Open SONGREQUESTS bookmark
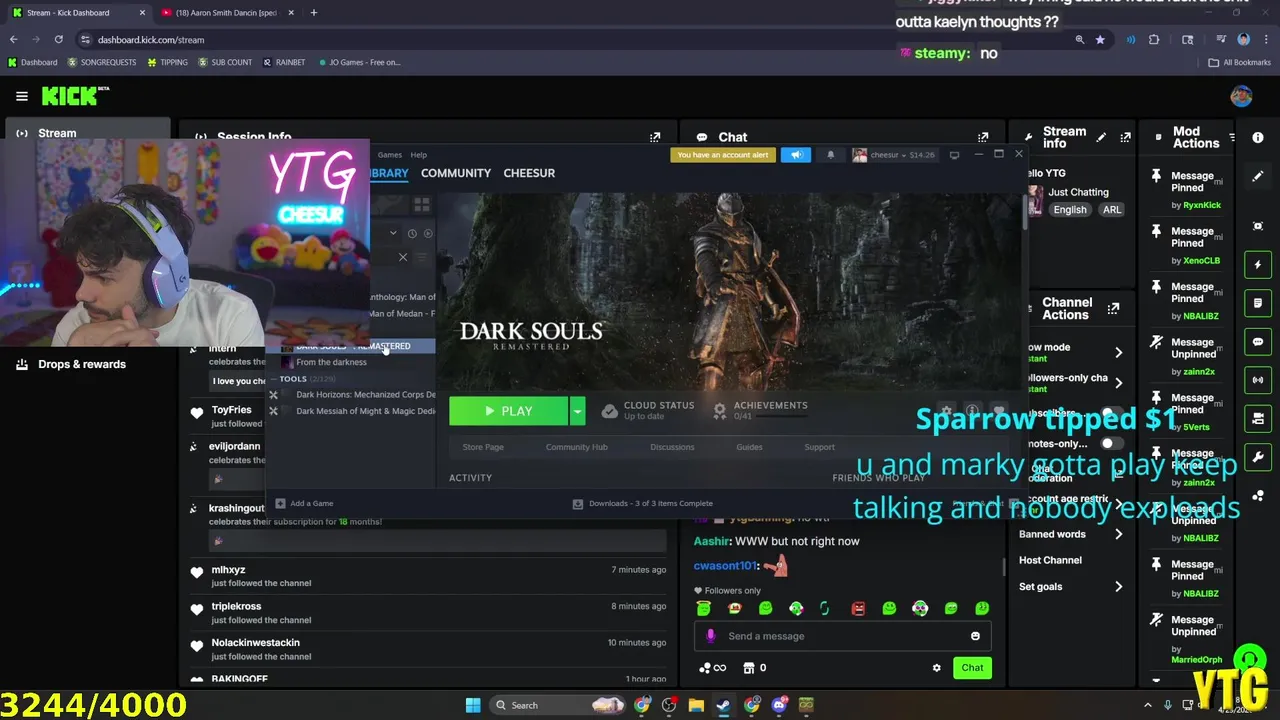The height and width of the screenshot is (720, 1280). click(101, 62)
